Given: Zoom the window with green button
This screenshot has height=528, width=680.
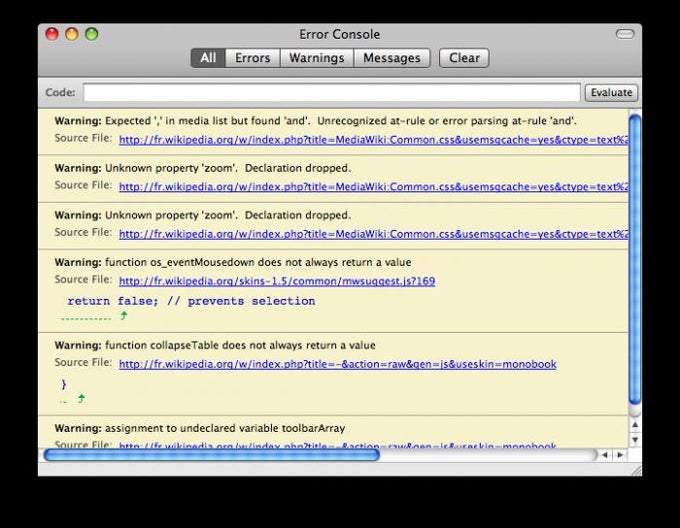Looking at the screenshot, I should pyautogui.click(x=92, y=34).
